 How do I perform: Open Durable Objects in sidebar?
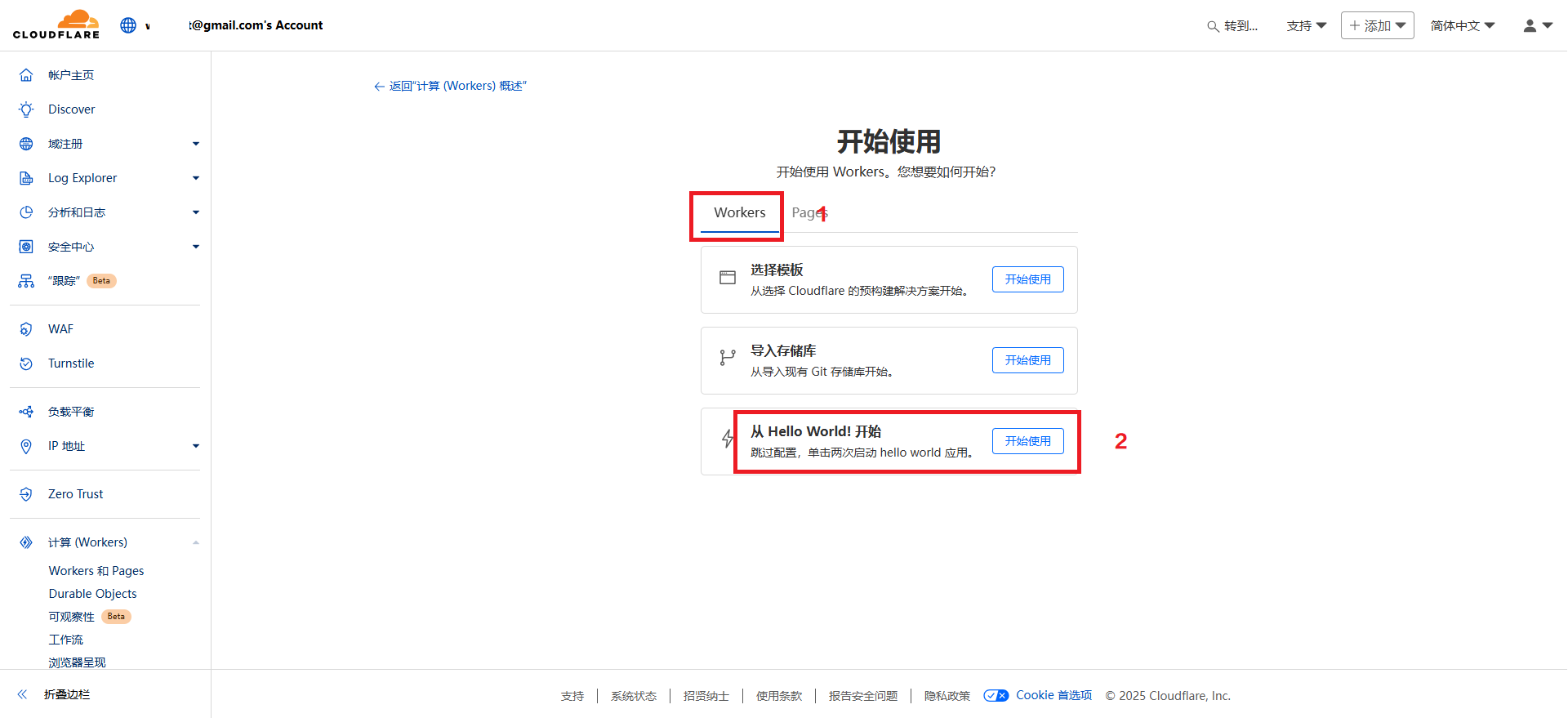point(92,594)
